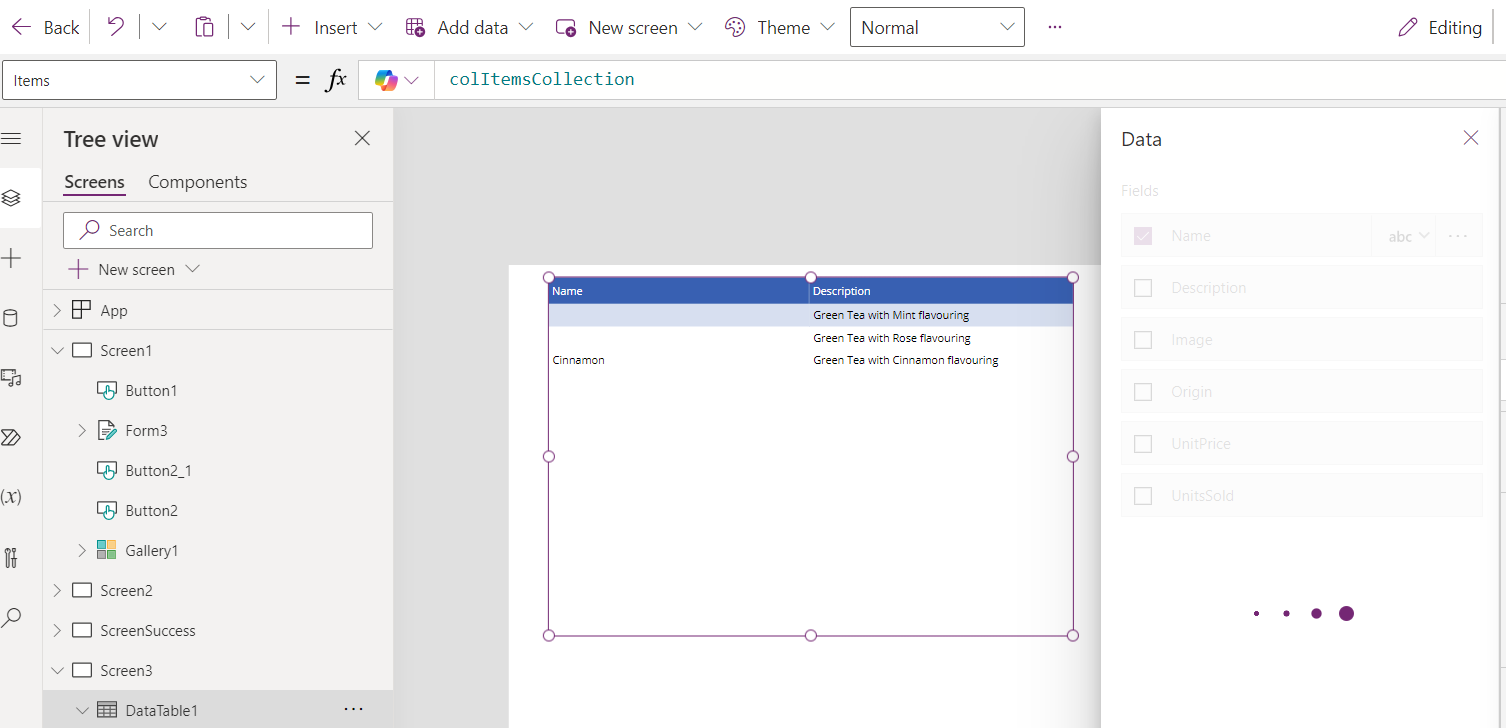Collapse the DataTable1 node
Viewport: 1506px width, 728px height.
coord(82,711)
